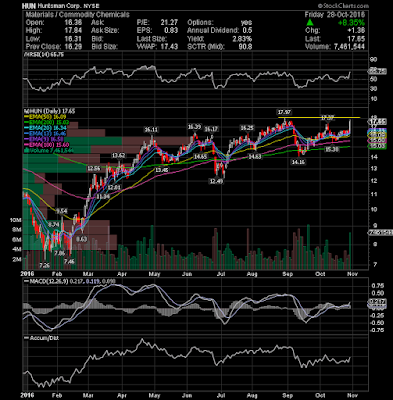393x400 pixels.
Task: Open the StockCharts.com watermark link
Action: click(x=343, y=6)
